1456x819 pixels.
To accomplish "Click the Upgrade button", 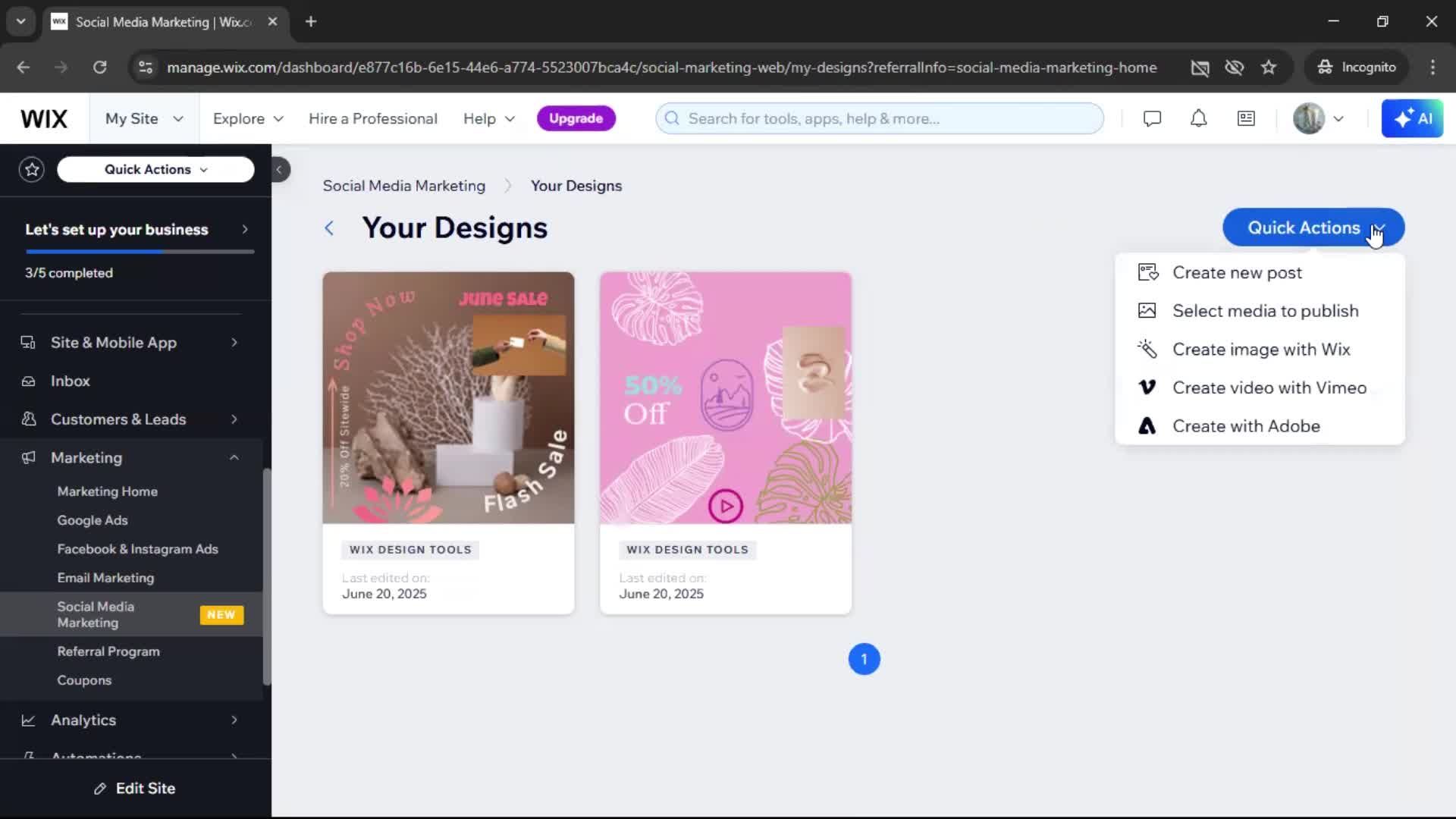I will point(576,119).
